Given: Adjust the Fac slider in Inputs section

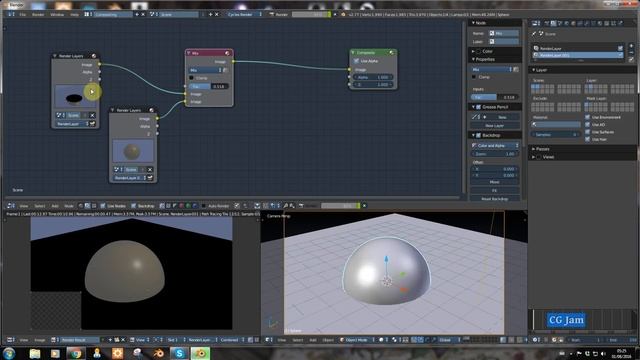Looking at the screenshot, I should pos(495,97).
